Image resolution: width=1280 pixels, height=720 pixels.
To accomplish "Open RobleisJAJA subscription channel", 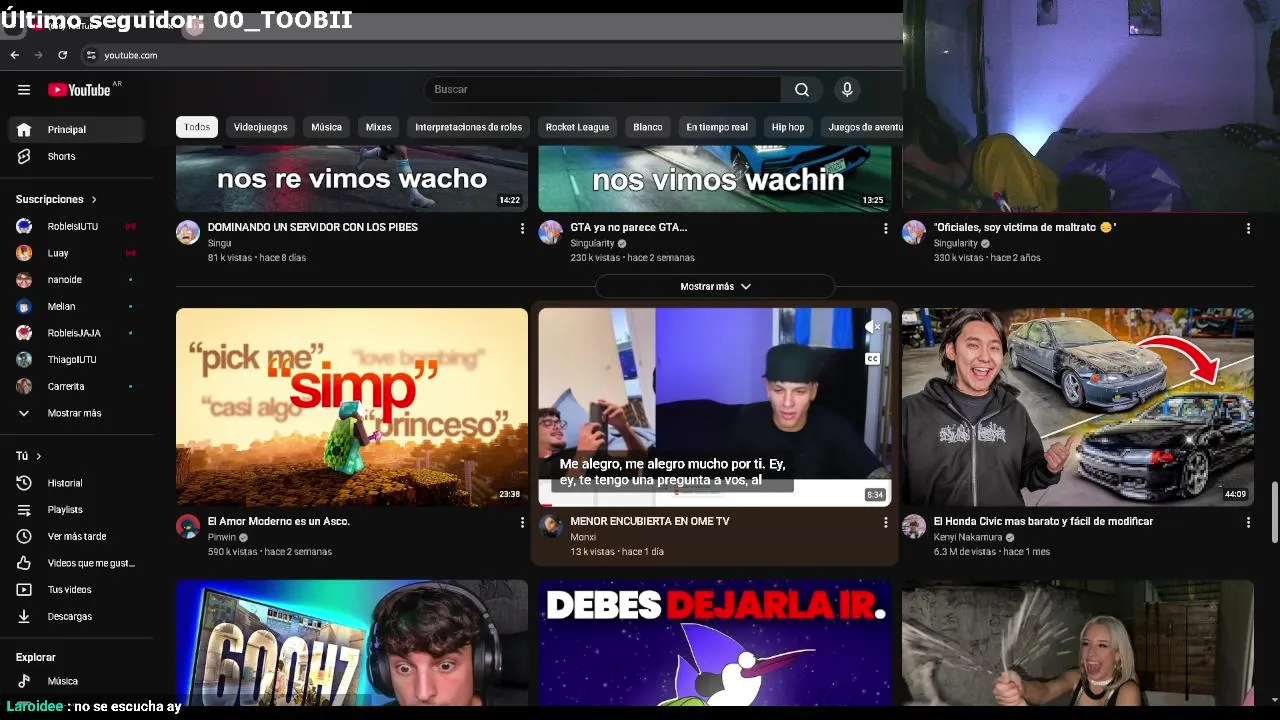I will pyautogui.click(x=77, y=333).
